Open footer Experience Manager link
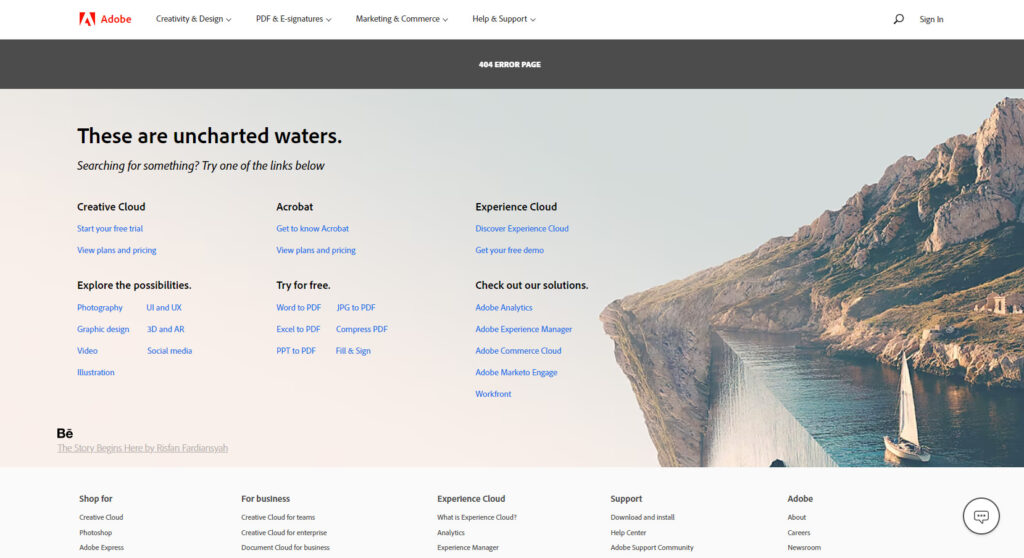Image resolution: width=1024 pixels, height=558 pixels. point(468,548)
